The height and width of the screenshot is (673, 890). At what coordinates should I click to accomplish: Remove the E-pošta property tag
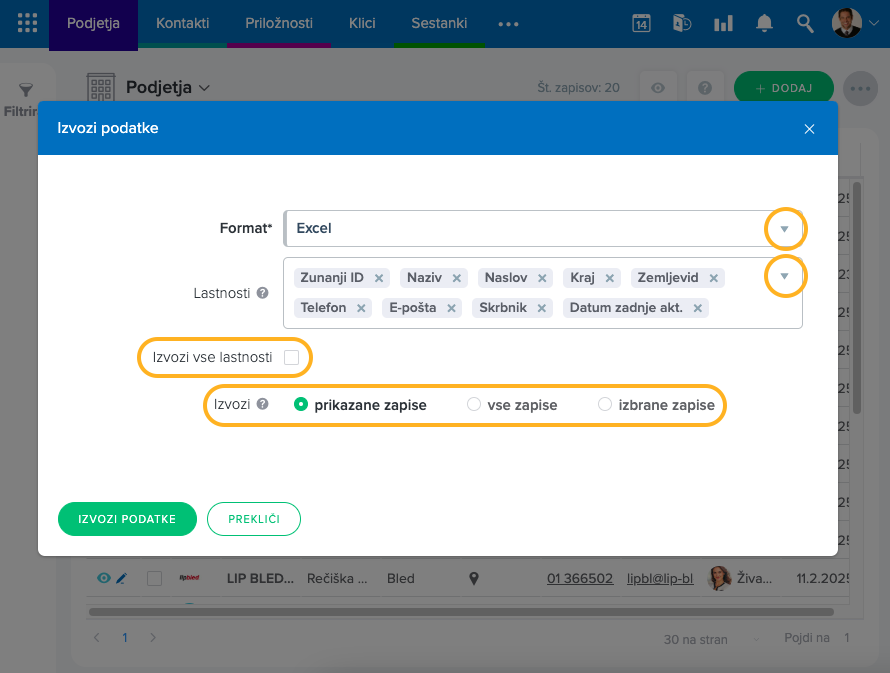coord(452,308)
